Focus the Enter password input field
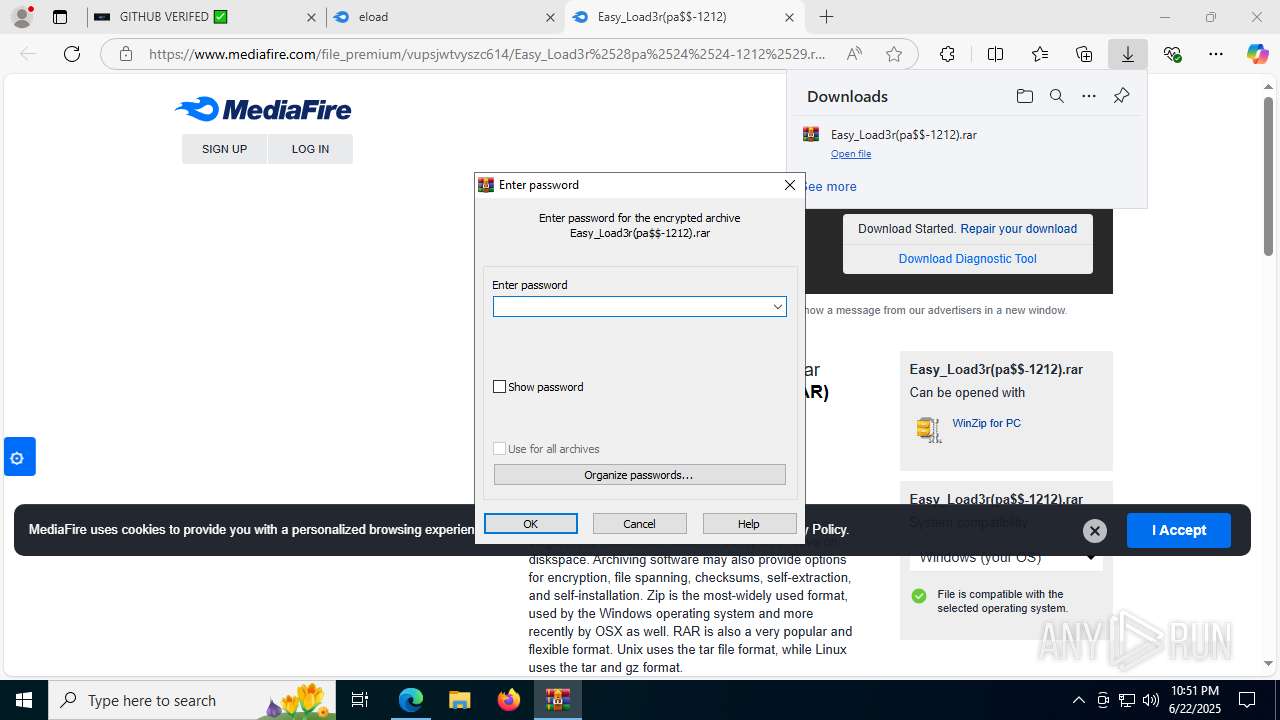1280x720 pixels. (x=640, y=306)
